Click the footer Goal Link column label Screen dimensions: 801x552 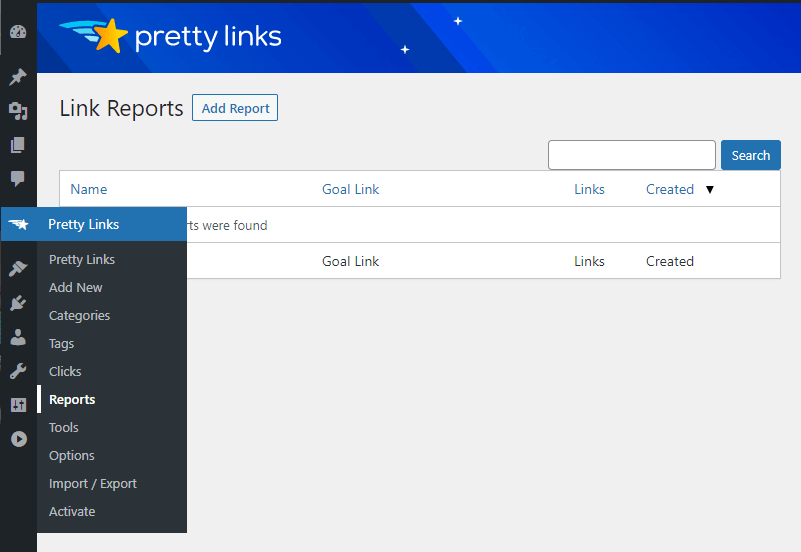(350, 261)
